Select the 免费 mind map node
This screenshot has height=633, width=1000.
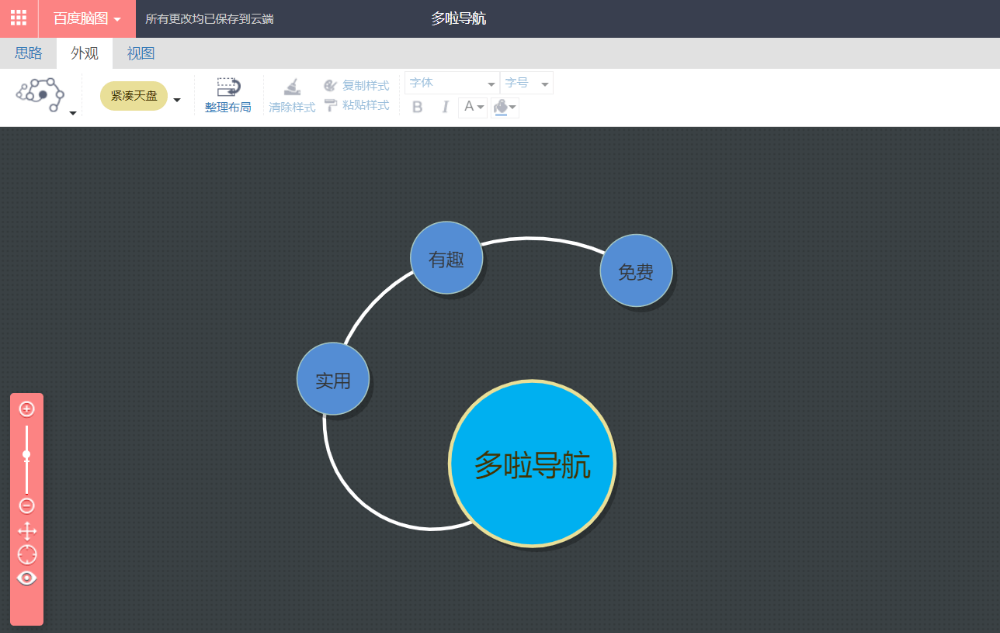coord(636,271)
